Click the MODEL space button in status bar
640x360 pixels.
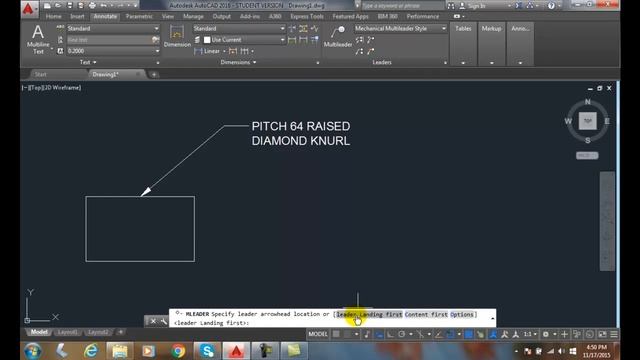[318, 334]
